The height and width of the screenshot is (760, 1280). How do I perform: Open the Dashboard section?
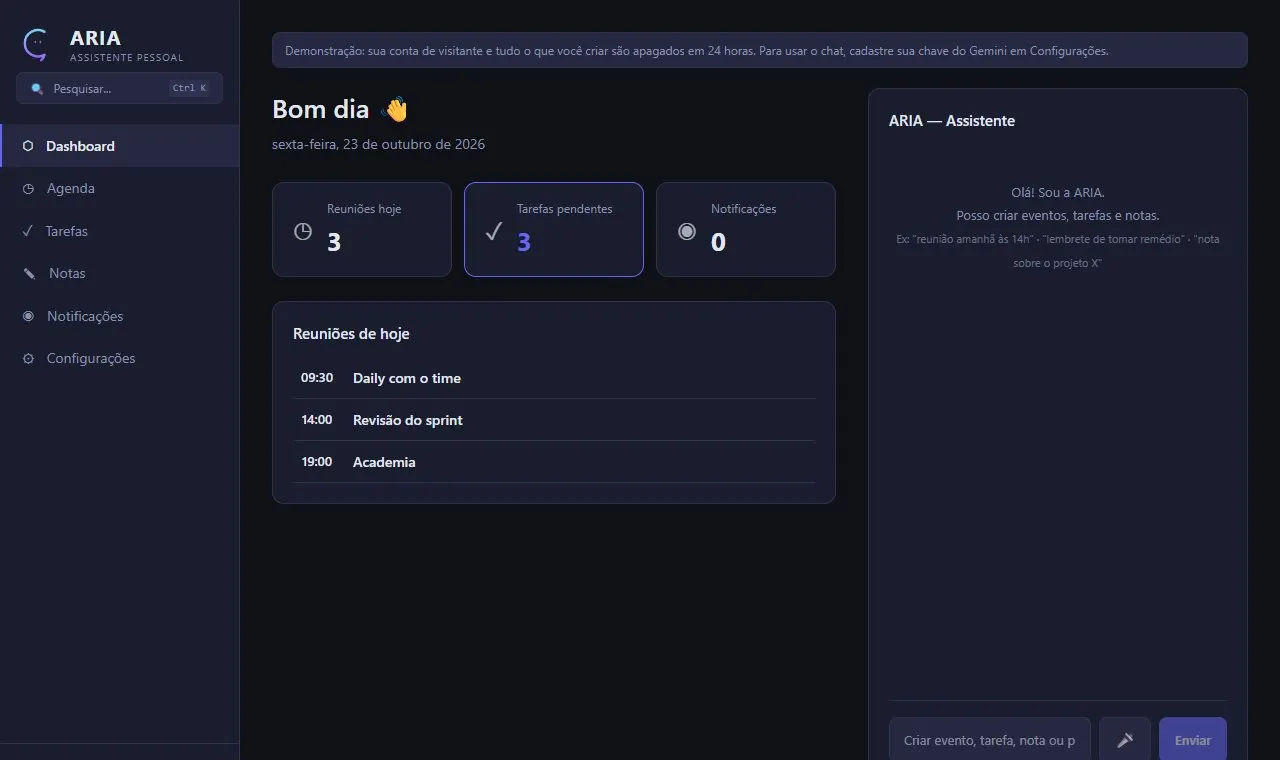pos(120,146)
